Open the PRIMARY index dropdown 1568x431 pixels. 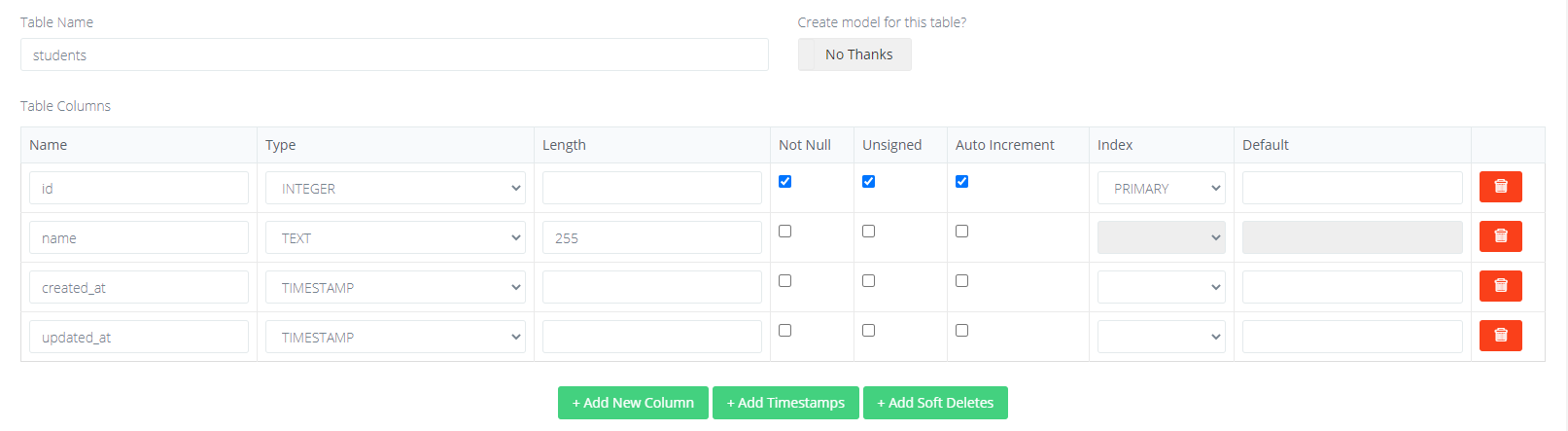pos(1161,189)
